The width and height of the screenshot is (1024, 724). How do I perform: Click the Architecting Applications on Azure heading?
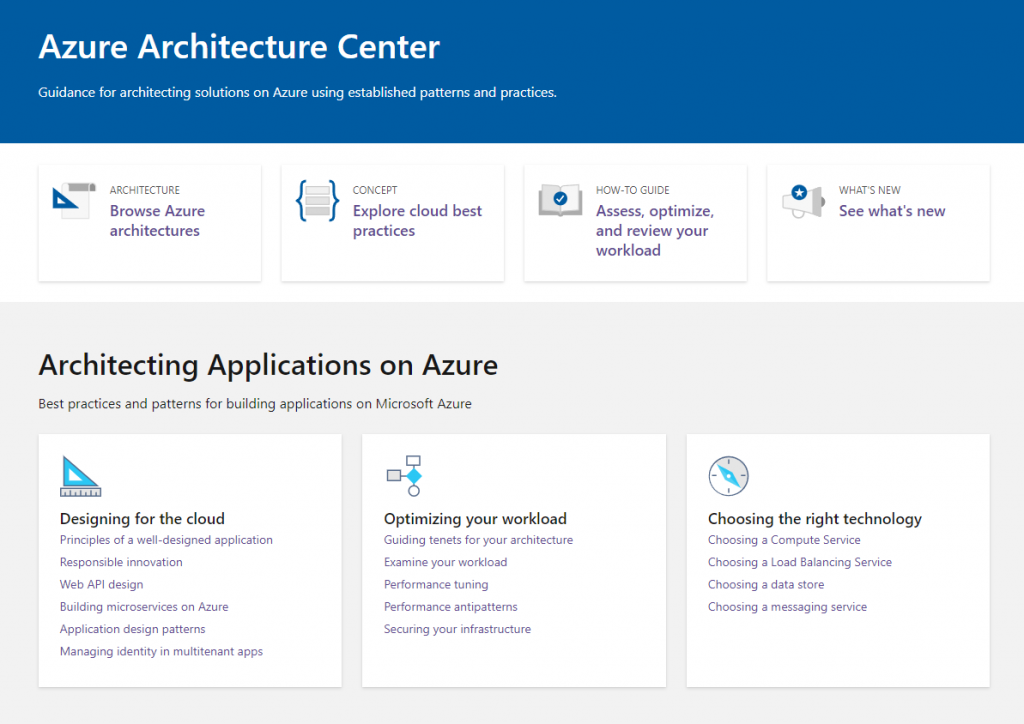(x=268, y=364)
